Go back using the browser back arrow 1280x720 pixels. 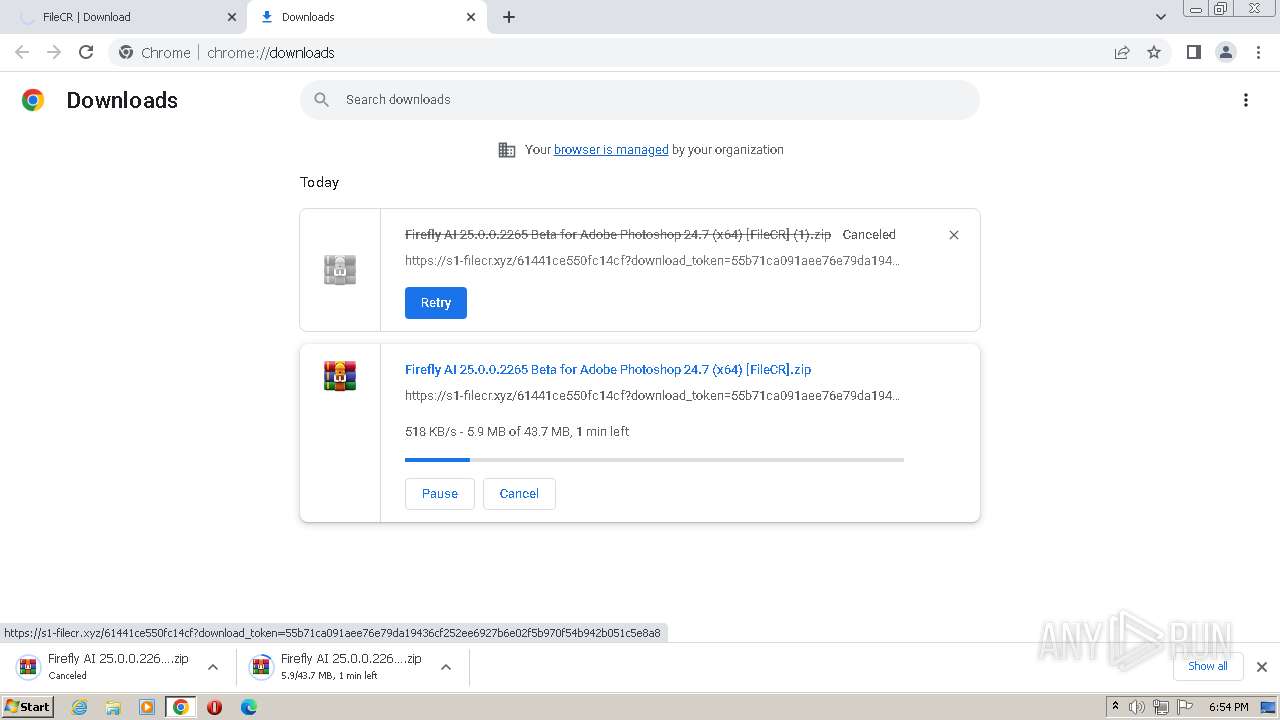22,52
